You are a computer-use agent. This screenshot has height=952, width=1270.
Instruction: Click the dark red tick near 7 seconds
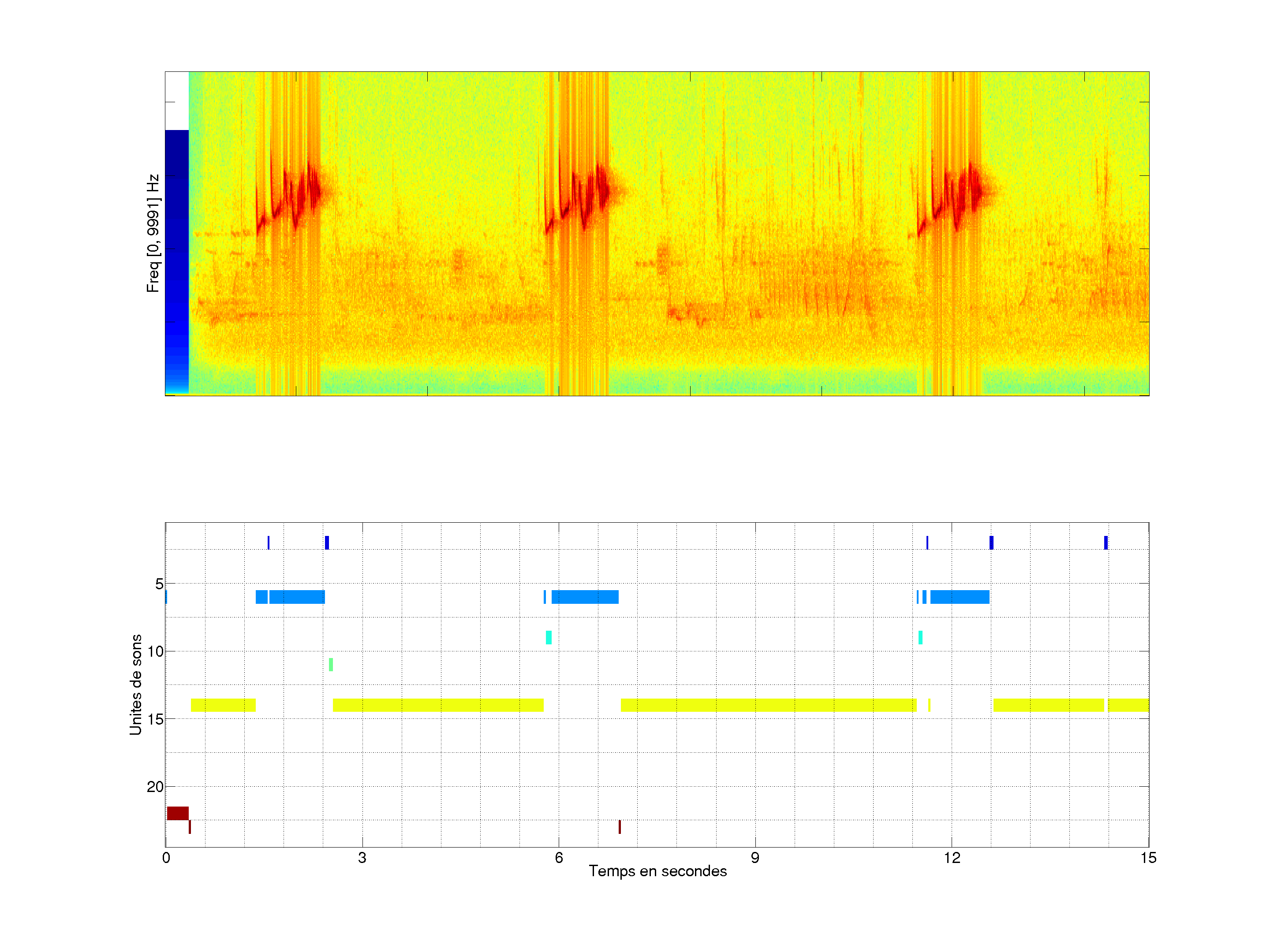pyautogui.click(x=620, y=827)
